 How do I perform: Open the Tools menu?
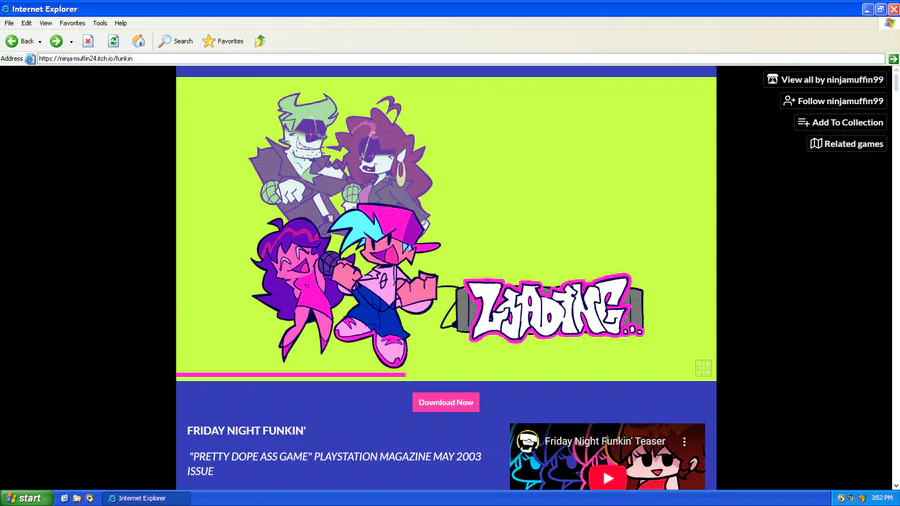tap(100, 23)
